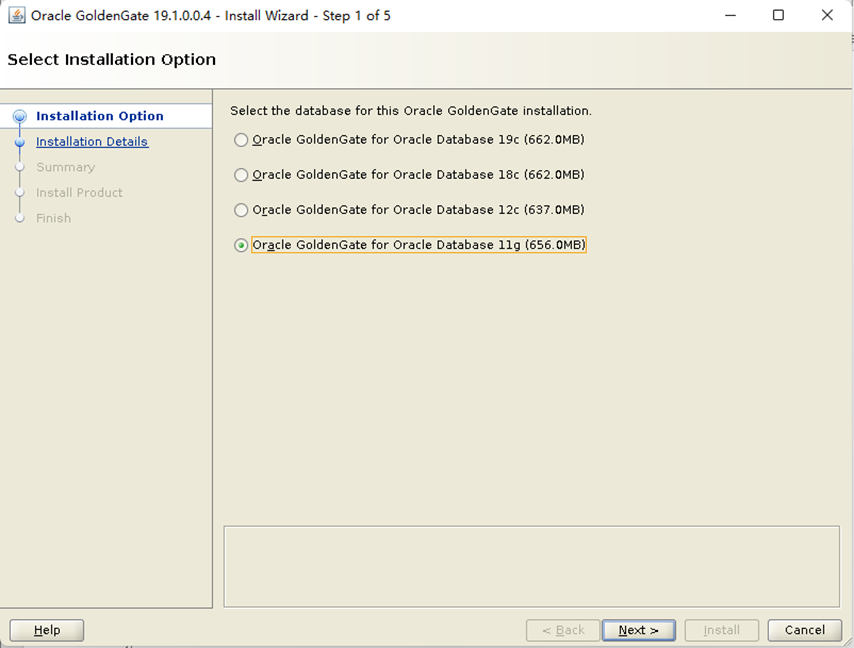Maximize the Install Wizard window

(778, 15)
